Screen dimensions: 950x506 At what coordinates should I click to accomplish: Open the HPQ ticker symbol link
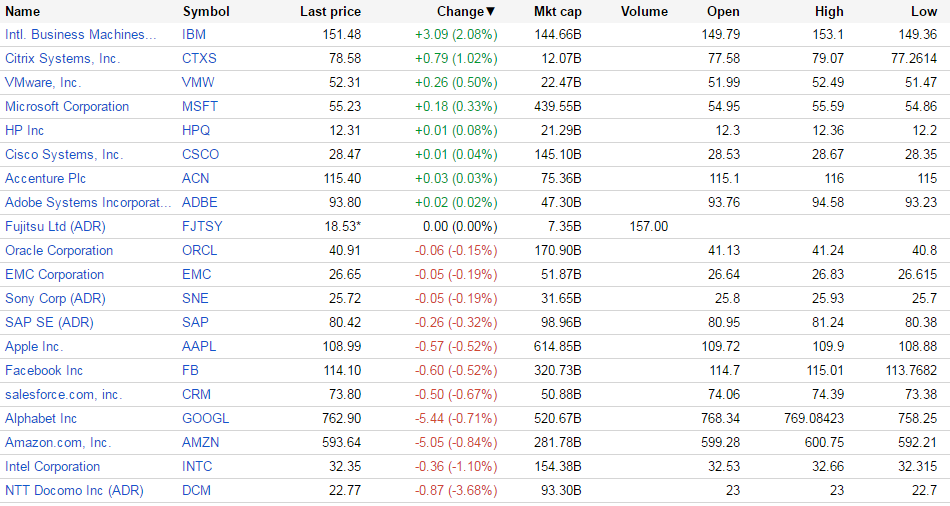(197, 131)
